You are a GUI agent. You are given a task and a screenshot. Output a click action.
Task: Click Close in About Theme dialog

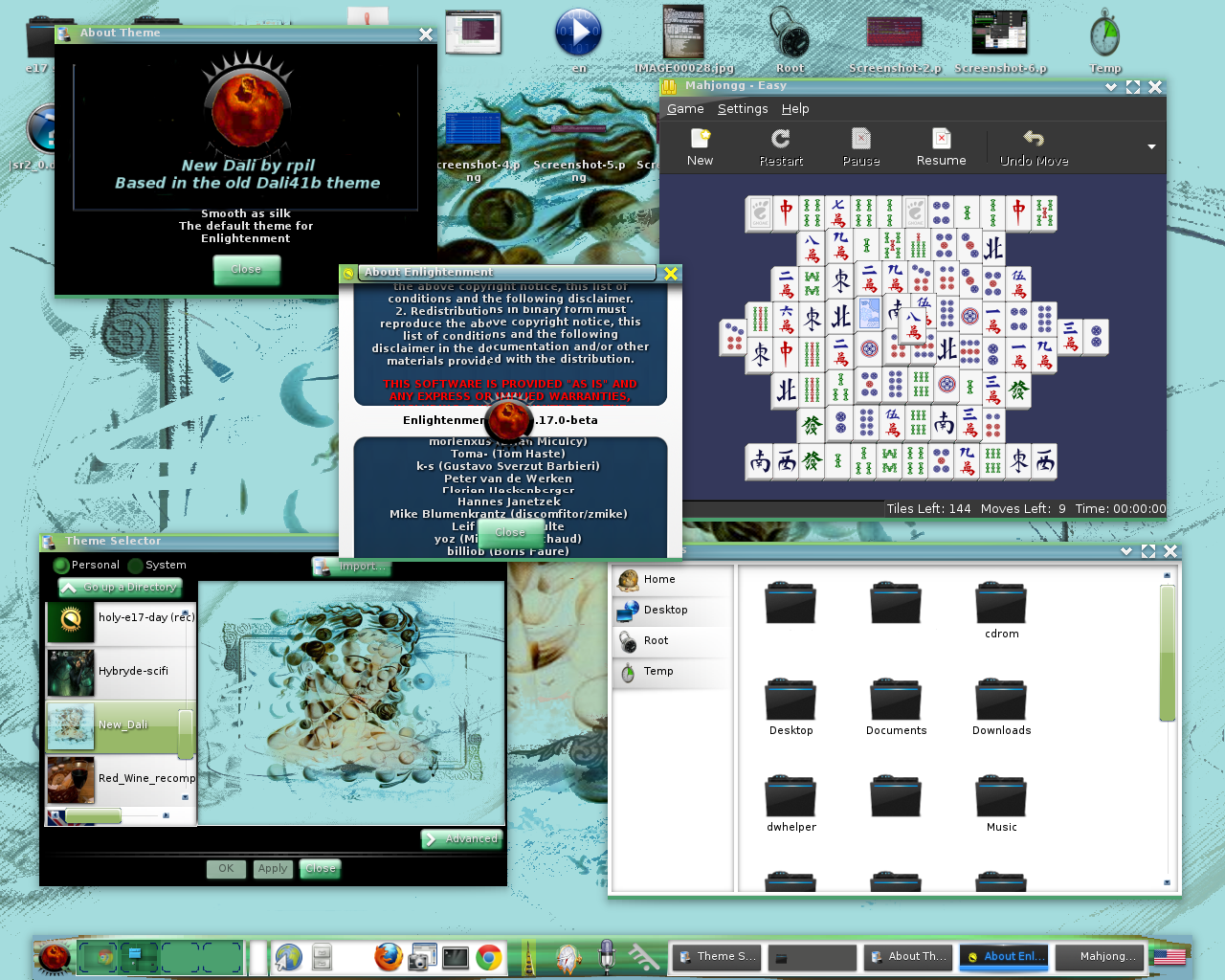click(x=246, y=270)
